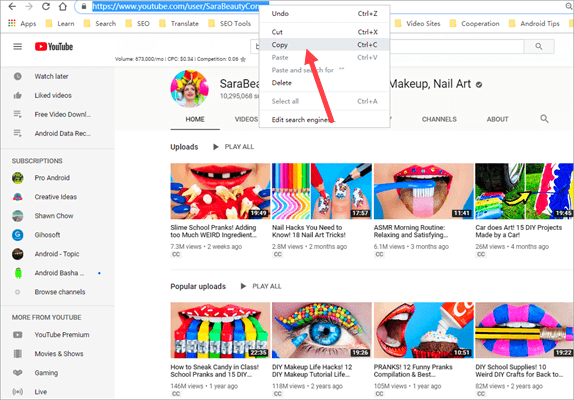
Task: Open the Cooperation bookmarks folder
Action: (474, 23)
